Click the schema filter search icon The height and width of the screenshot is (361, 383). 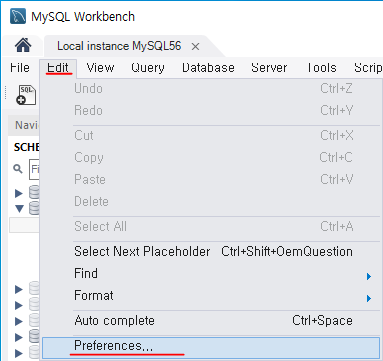[18, 169]
